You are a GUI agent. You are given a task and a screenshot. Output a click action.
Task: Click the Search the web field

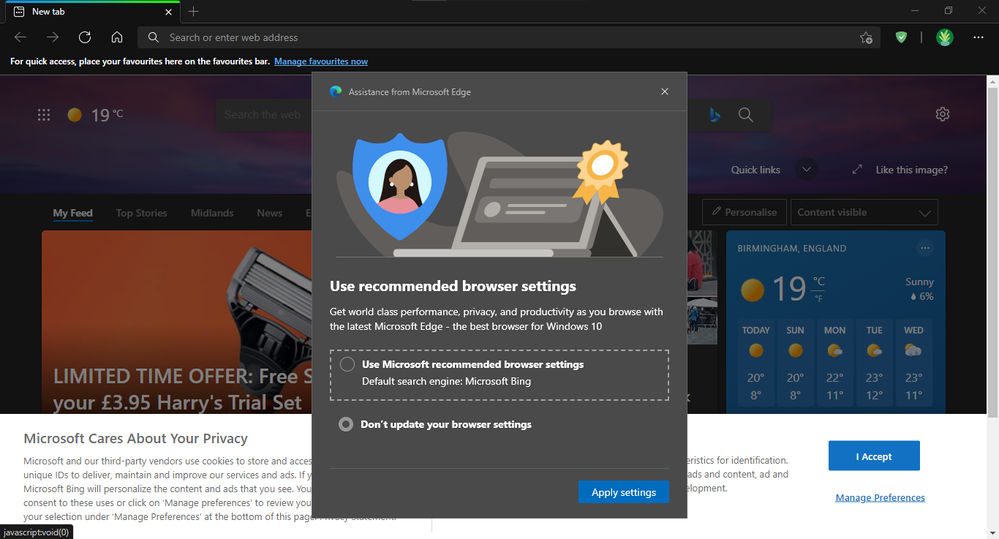pos(264,115)
